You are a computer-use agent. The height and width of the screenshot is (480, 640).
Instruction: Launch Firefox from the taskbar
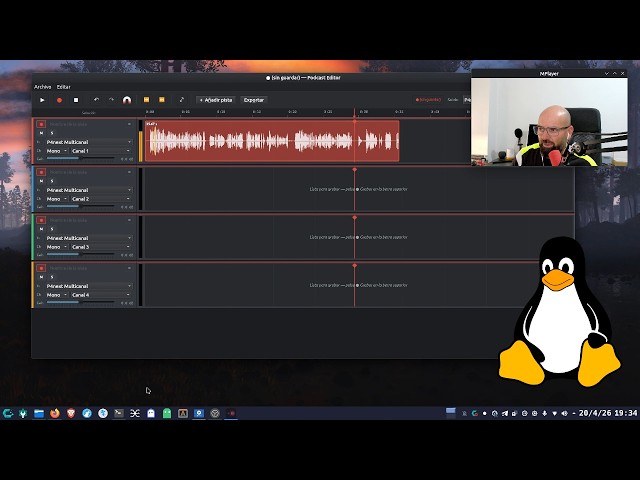pos(55,413)
